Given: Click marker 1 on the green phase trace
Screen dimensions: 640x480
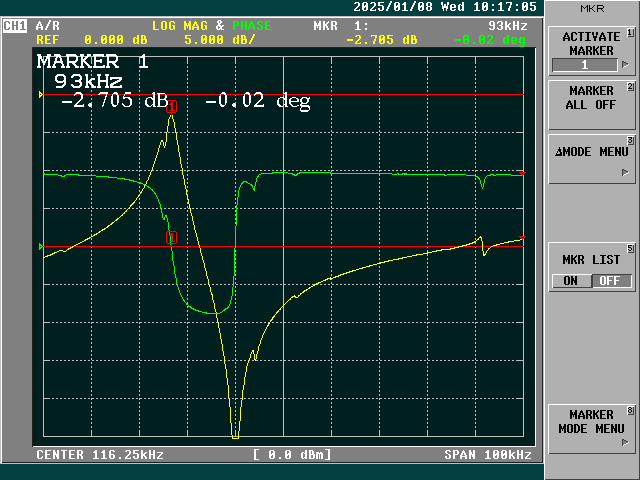Looking at the screenshot, I should tap(172, 237).
